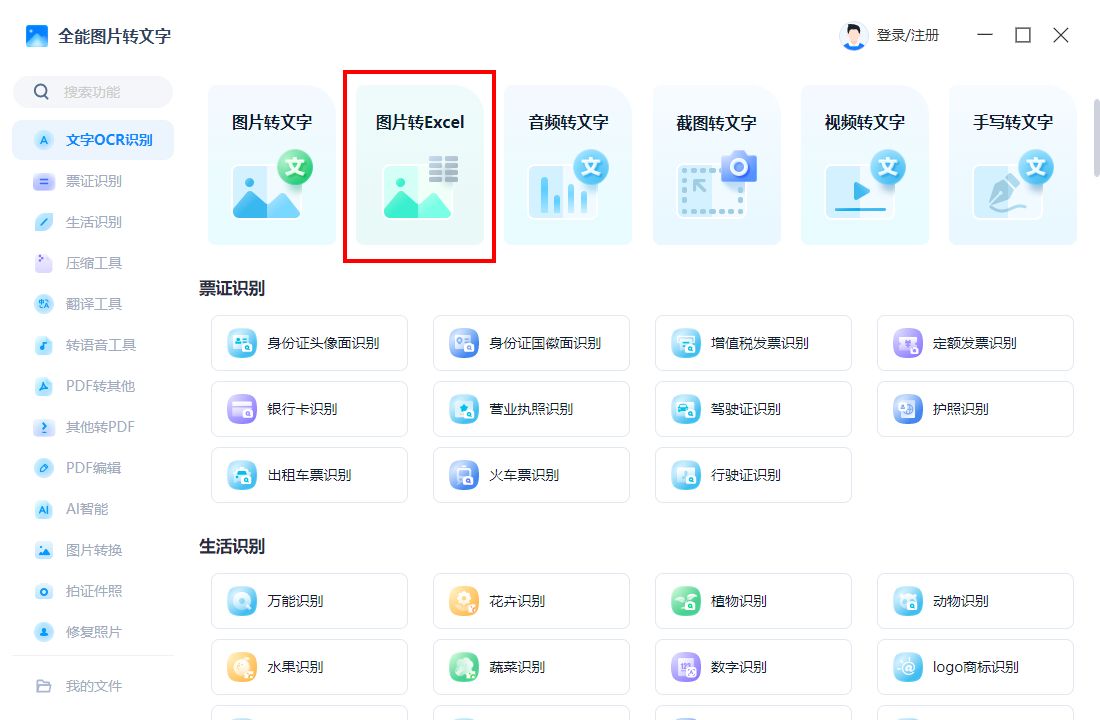
Task: Select 文字OCR识别 in the sidebar
Action: click(93, 140)
